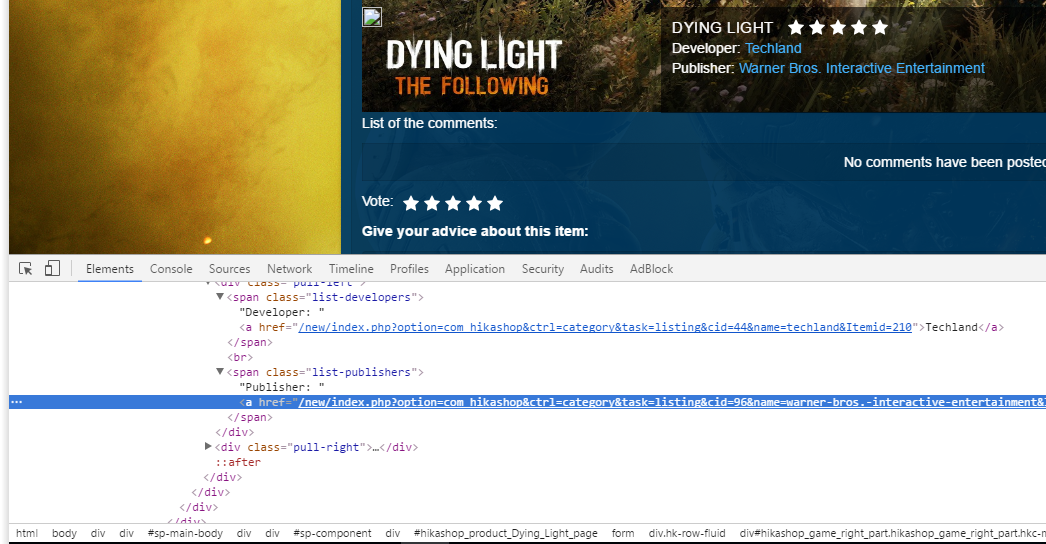Open the Techland developer link
Image resolution: width=1046 pixels, height=544 pixels.
[x=773, y=48]
